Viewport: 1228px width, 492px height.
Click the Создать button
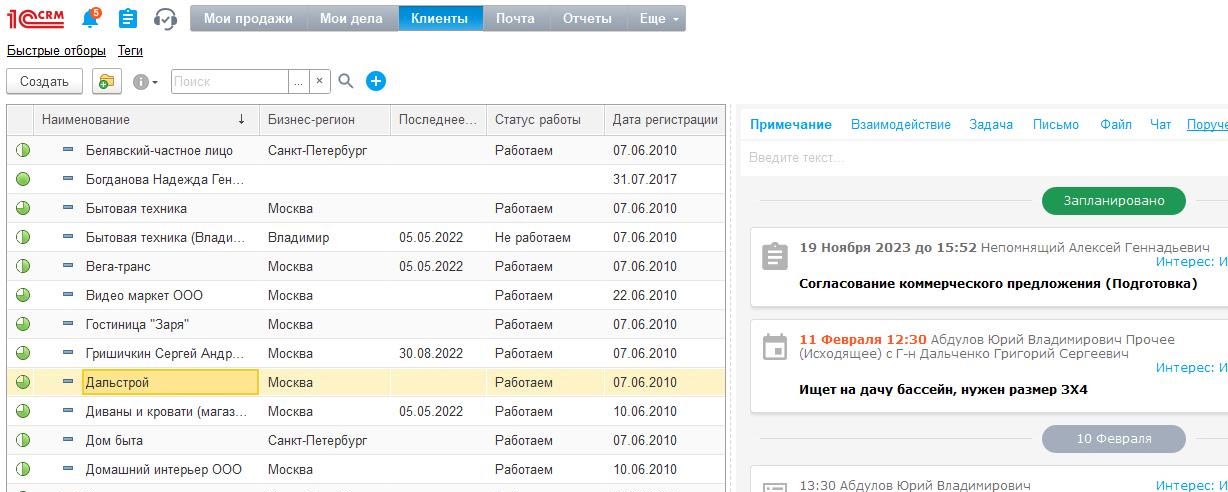pos(44,81)
